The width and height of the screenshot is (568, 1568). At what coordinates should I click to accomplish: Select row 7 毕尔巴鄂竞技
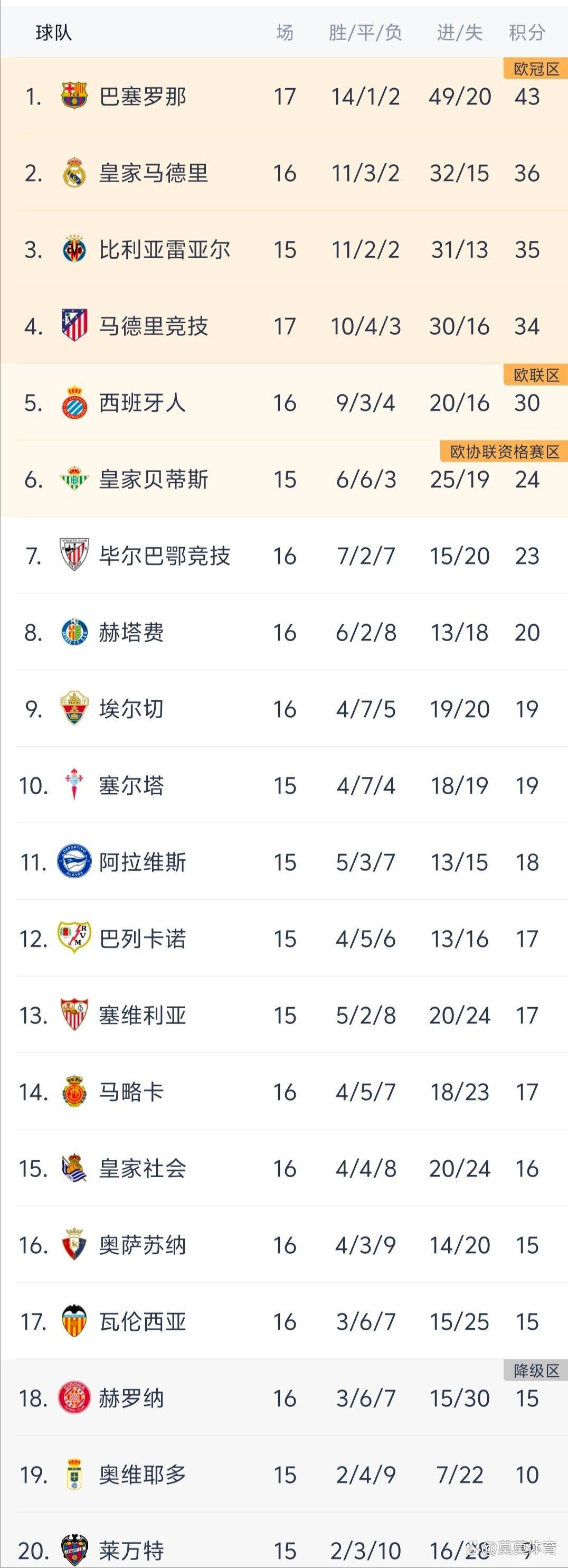(x=164, y=556)
